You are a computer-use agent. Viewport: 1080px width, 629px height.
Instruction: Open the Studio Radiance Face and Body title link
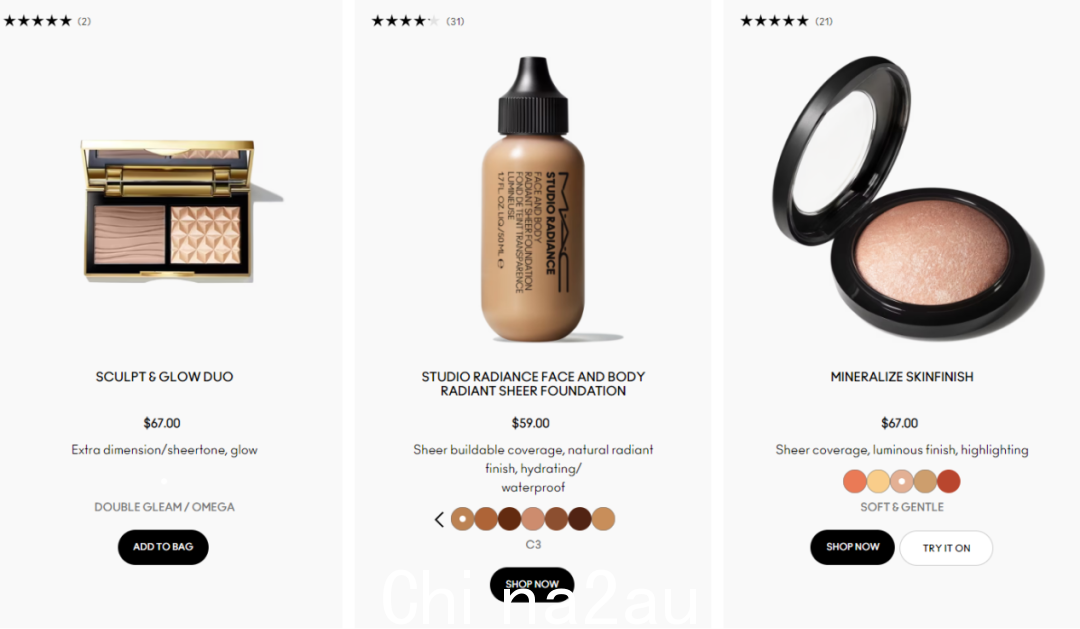pos(533,384)
